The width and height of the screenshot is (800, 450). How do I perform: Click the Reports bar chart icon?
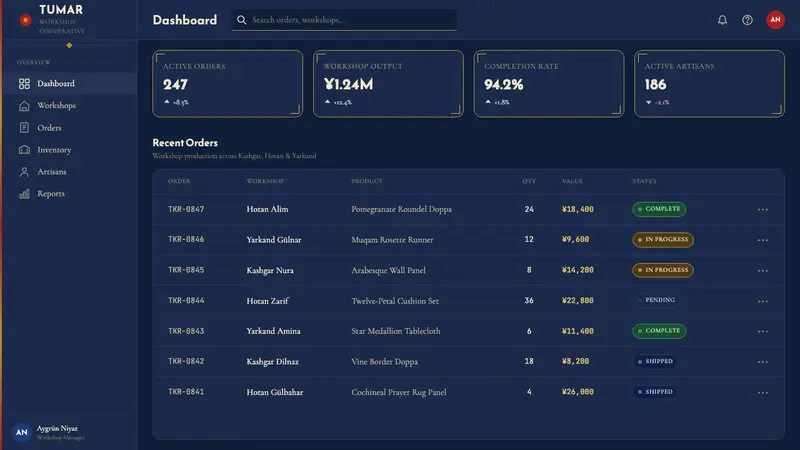[24, 193]
